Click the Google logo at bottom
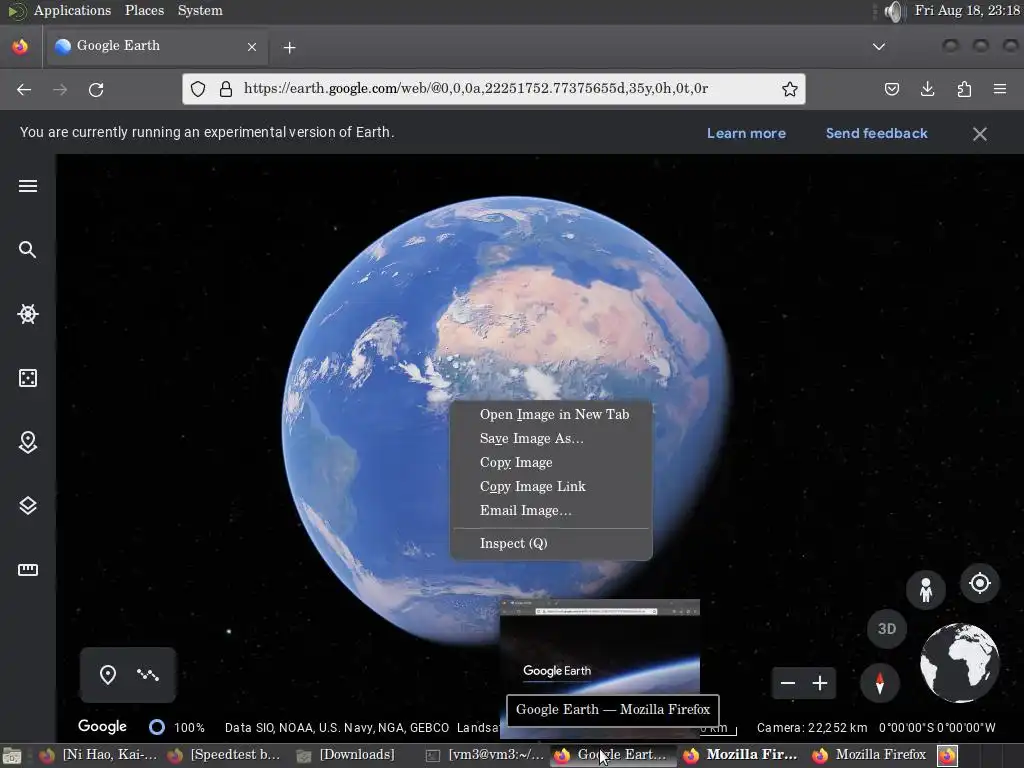 (102, 726)
